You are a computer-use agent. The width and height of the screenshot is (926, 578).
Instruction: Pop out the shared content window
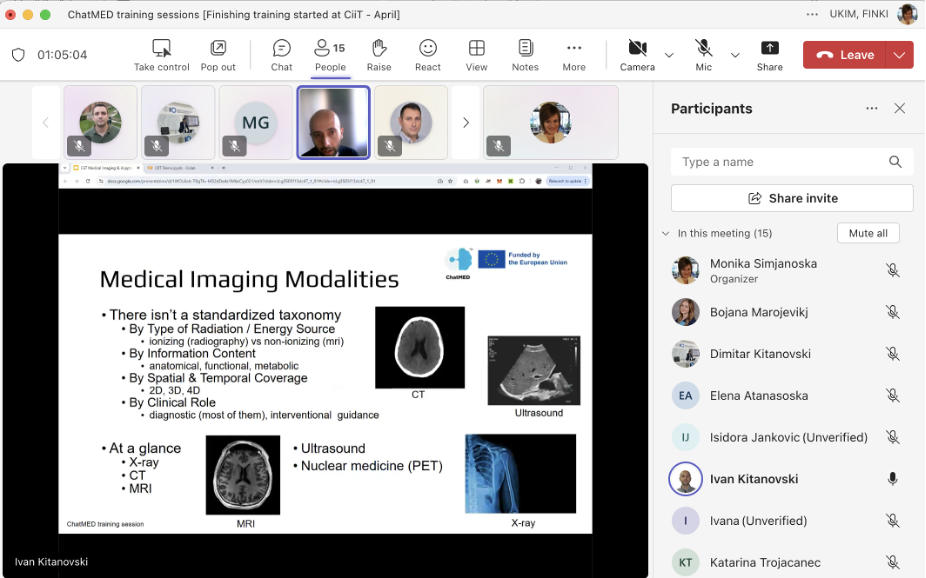coord(218,49)
